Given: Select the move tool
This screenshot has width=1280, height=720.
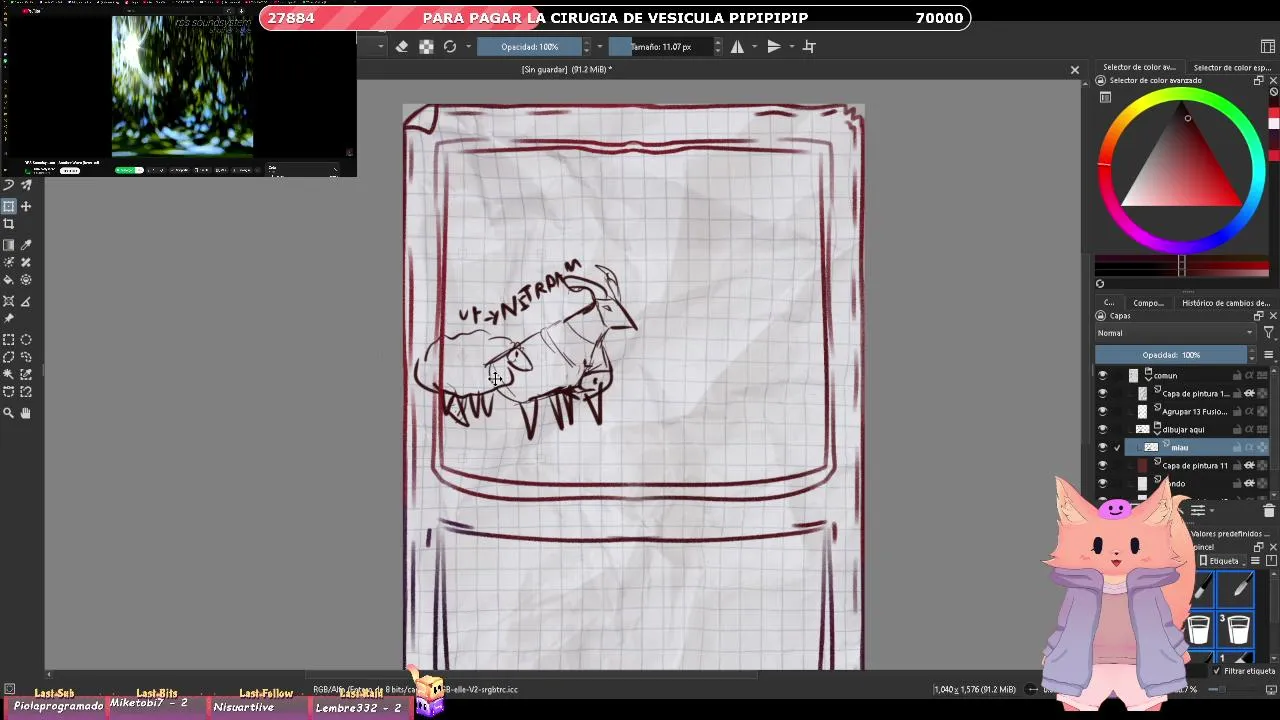Looking at the screenshot, I should [26, 206].
